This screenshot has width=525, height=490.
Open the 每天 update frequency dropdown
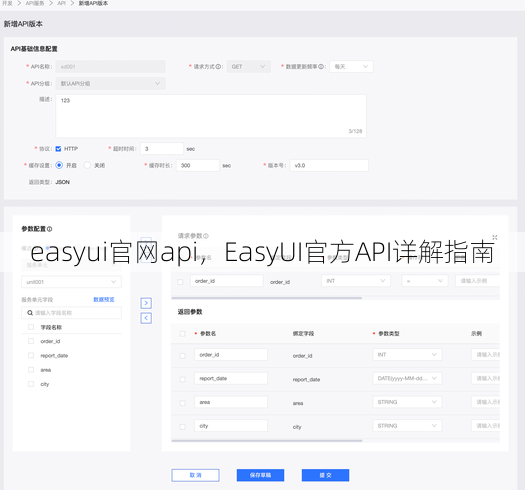click(351, 67)
